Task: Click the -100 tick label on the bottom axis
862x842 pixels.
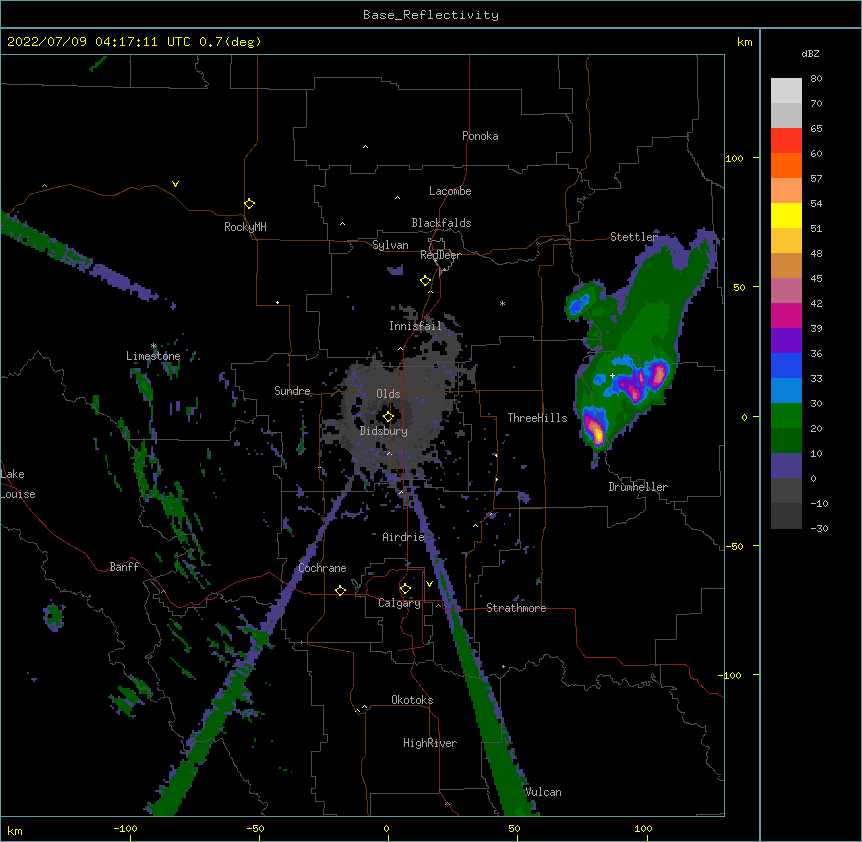Action: coord(125,829)
